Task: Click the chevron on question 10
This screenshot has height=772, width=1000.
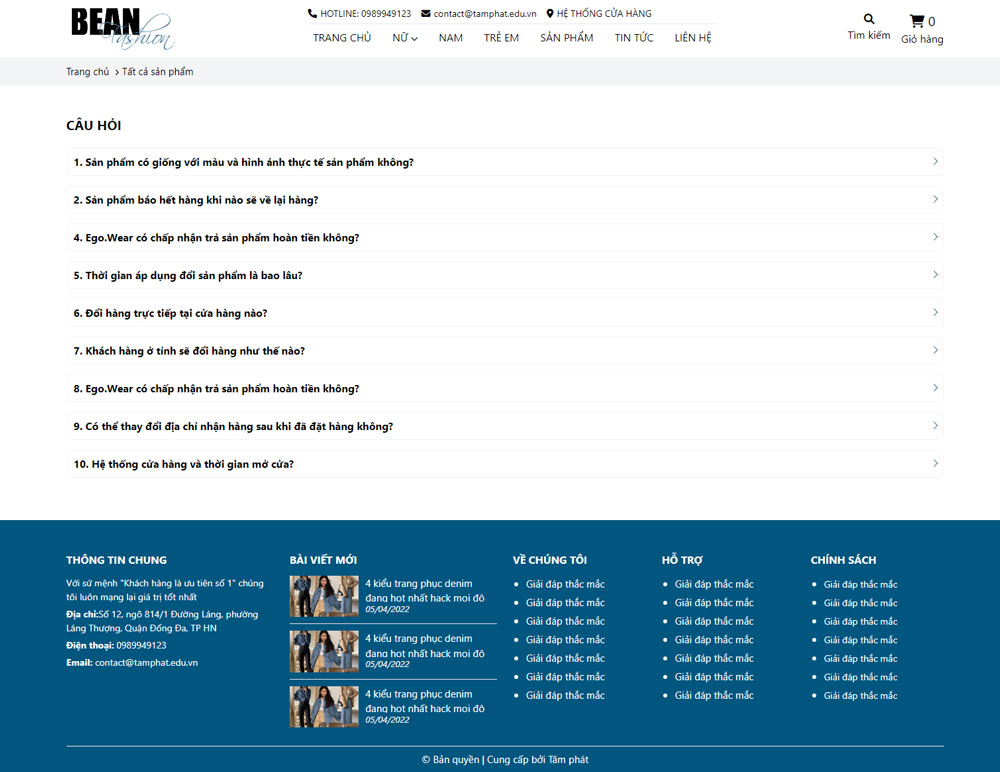Action: pyautogui.click(x=935, y=464)
